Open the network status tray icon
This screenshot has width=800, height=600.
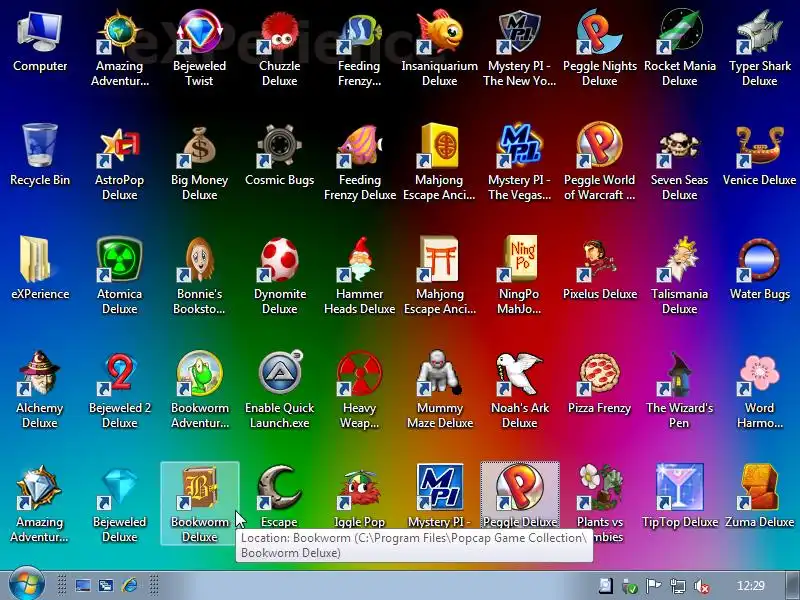point(678,586)
